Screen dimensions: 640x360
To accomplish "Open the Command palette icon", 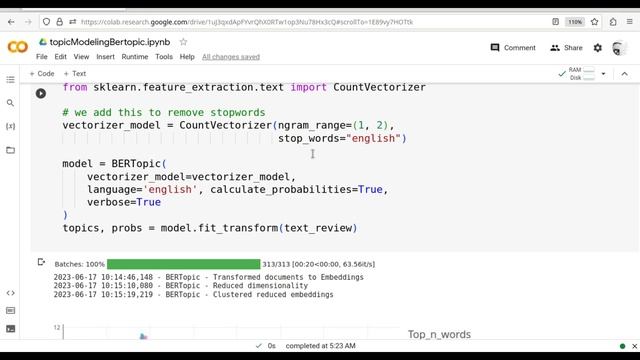I will coord(10,311).
